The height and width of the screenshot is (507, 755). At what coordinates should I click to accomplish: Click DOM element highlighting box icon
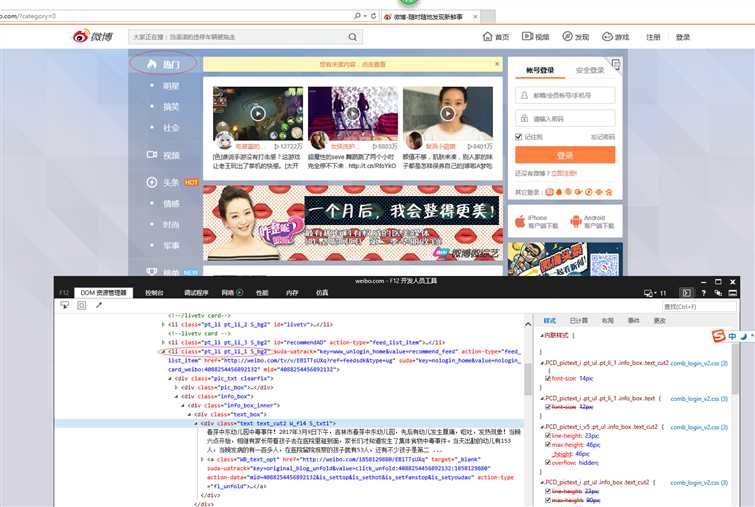(82, 305)
